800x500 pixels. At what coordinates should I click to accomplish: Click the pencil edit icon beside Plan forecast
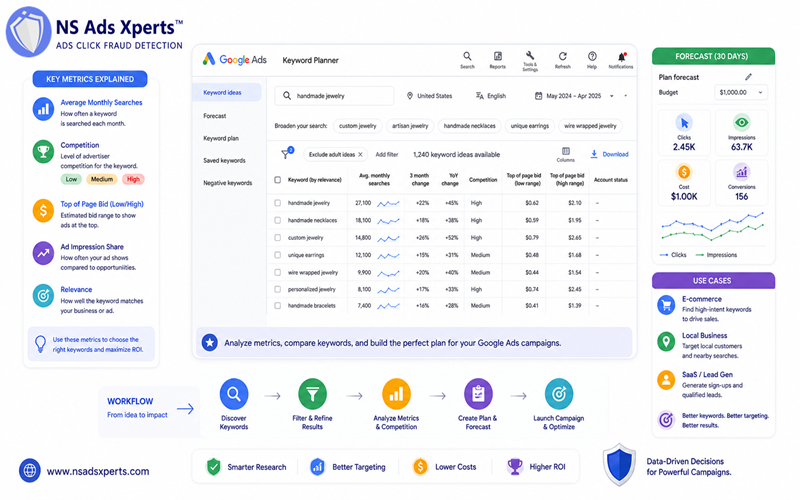click(748, 77)
